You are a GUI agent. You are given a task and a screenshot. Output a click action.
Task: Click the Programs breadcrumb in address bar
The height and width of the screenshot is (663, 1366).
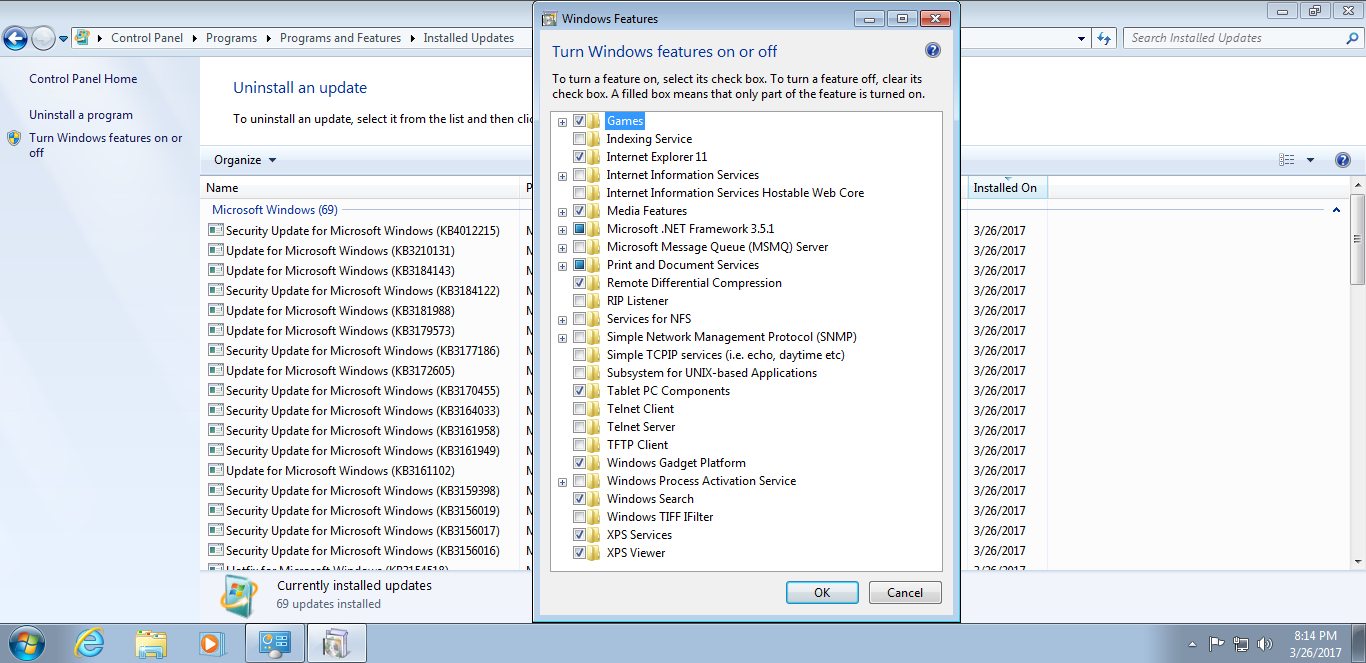(231, 38)
